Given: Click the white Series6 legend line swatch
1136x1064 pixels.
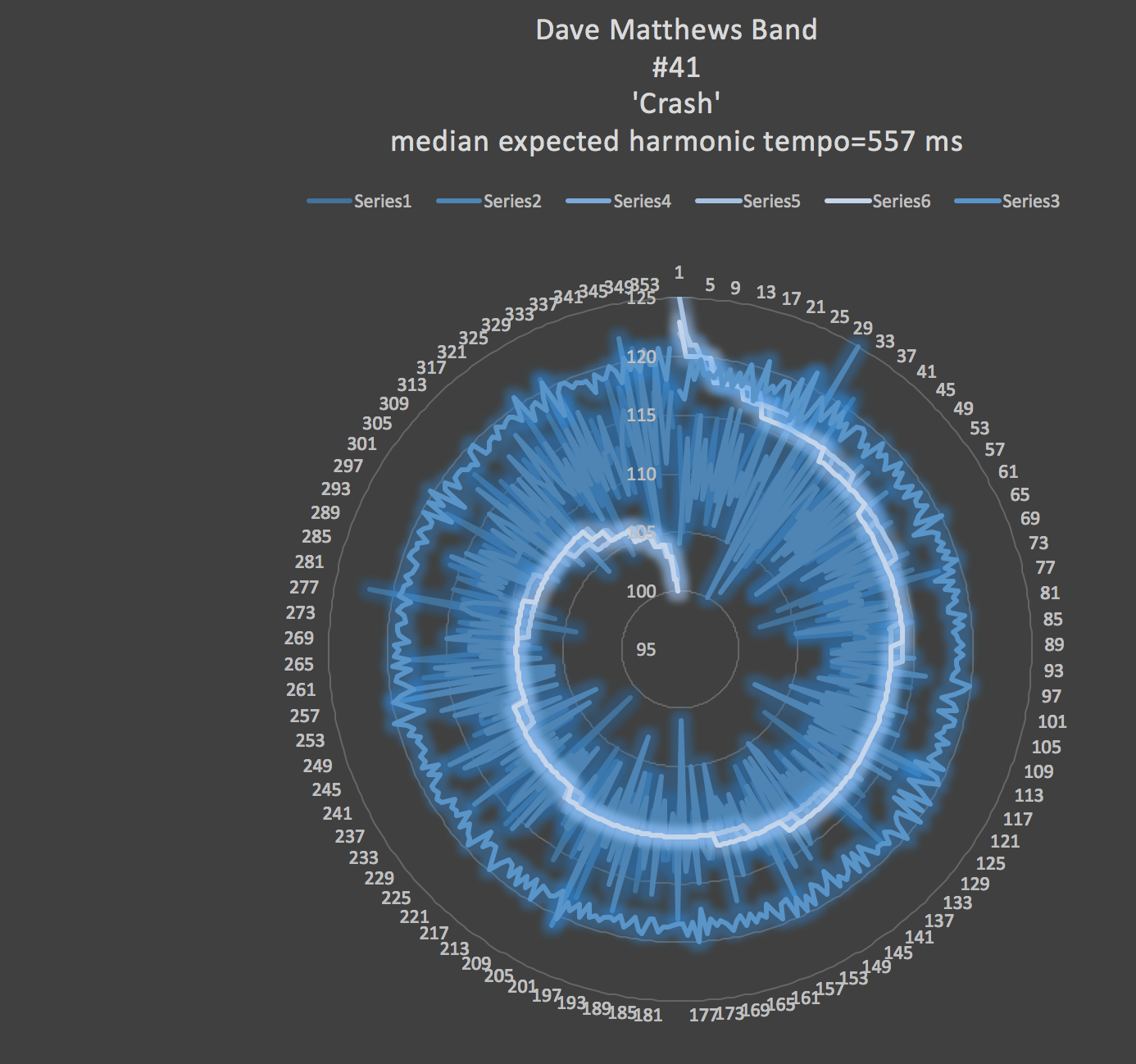Looking at the screenshot, I should [847, 202].
